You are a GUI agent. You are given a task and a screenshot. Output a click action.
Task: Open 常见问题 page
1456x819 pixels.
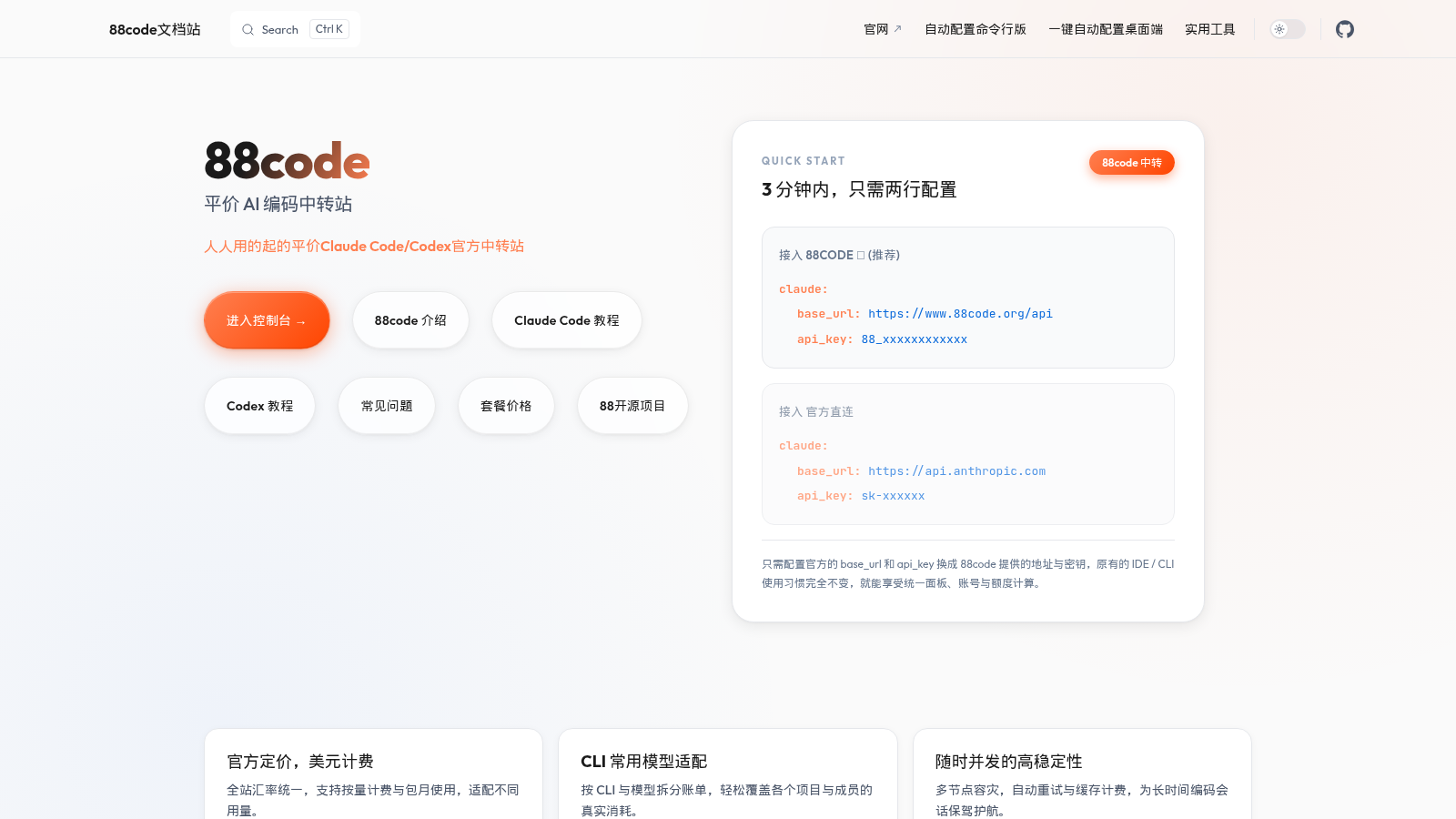[x=387, y=406]
